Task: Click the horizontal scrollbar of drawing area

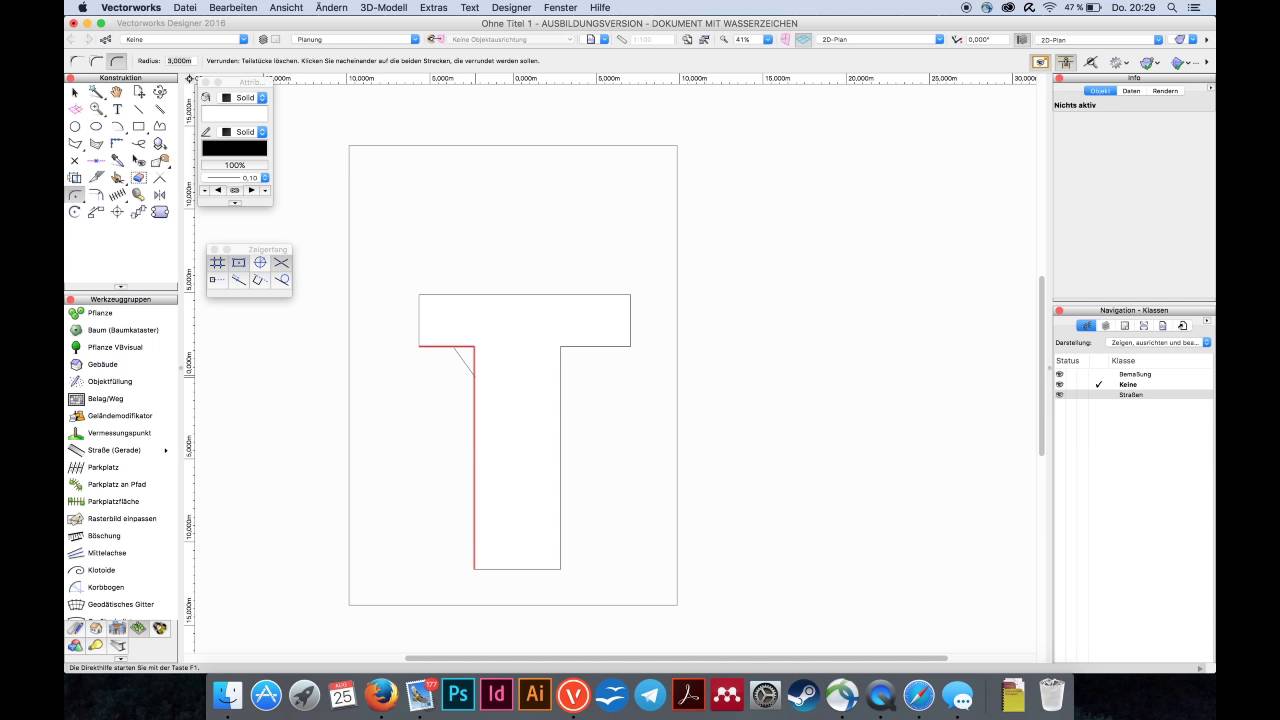Action: pos(676,658)
